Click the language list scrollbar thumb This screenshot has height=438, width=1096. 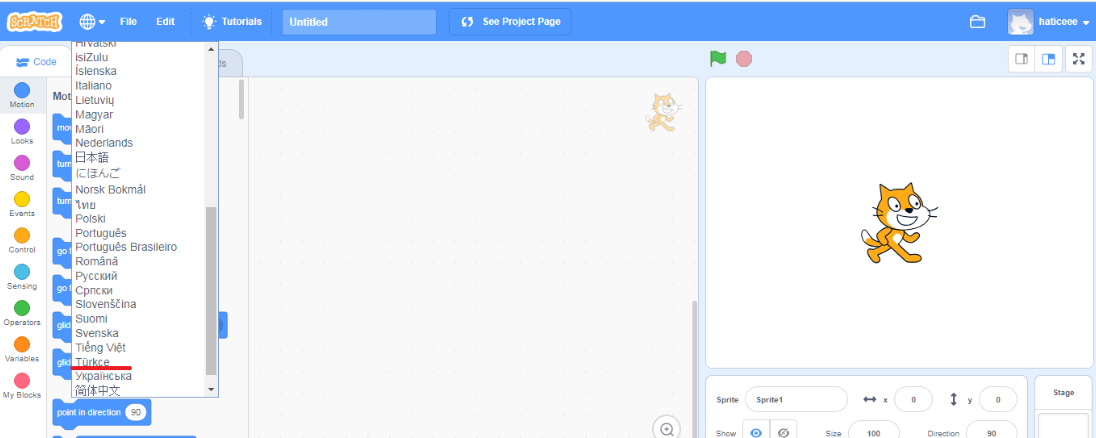[212, 291]
